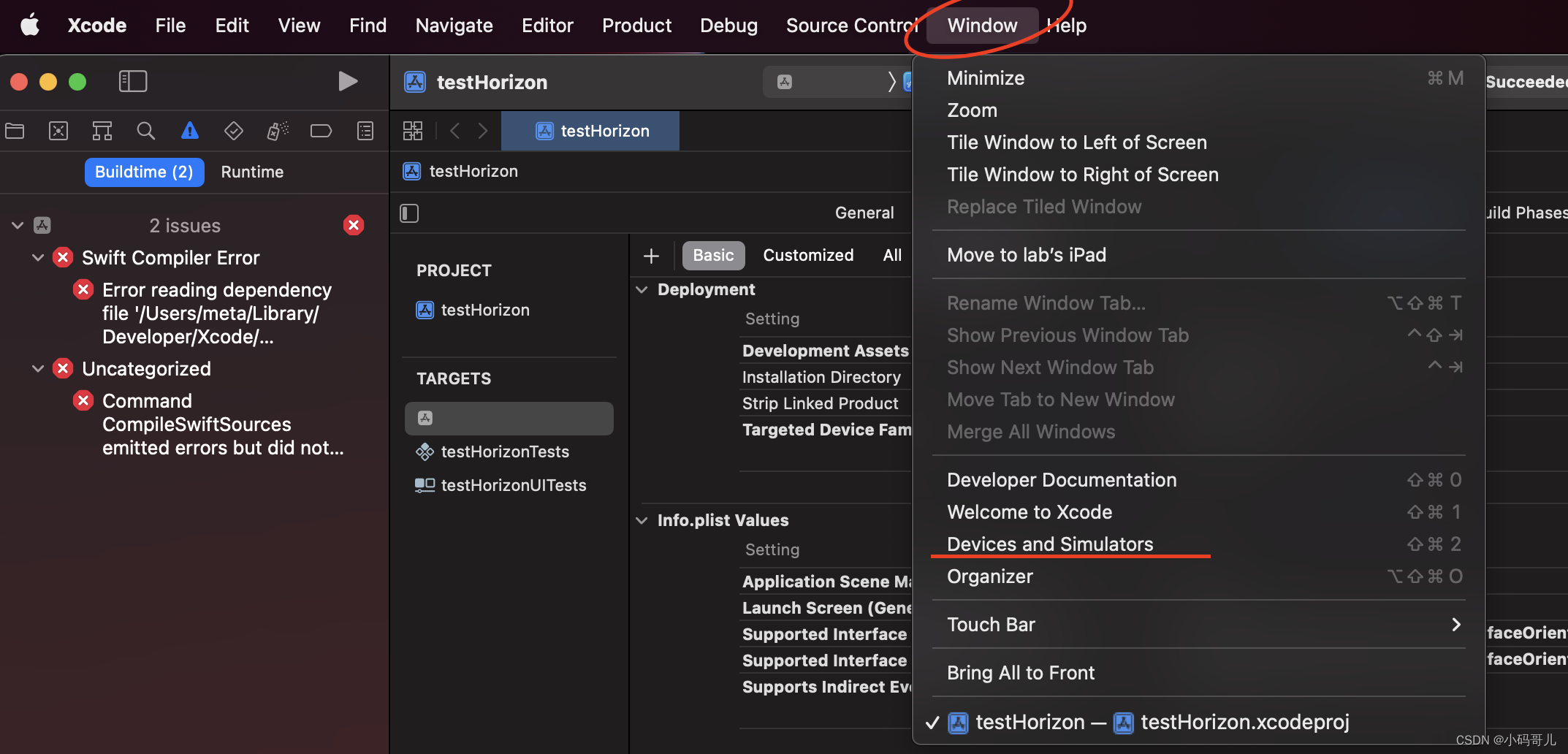Choose Zoom from Window menu
The width and height of the screenshot is (1568, 754).
(1198, 110)
